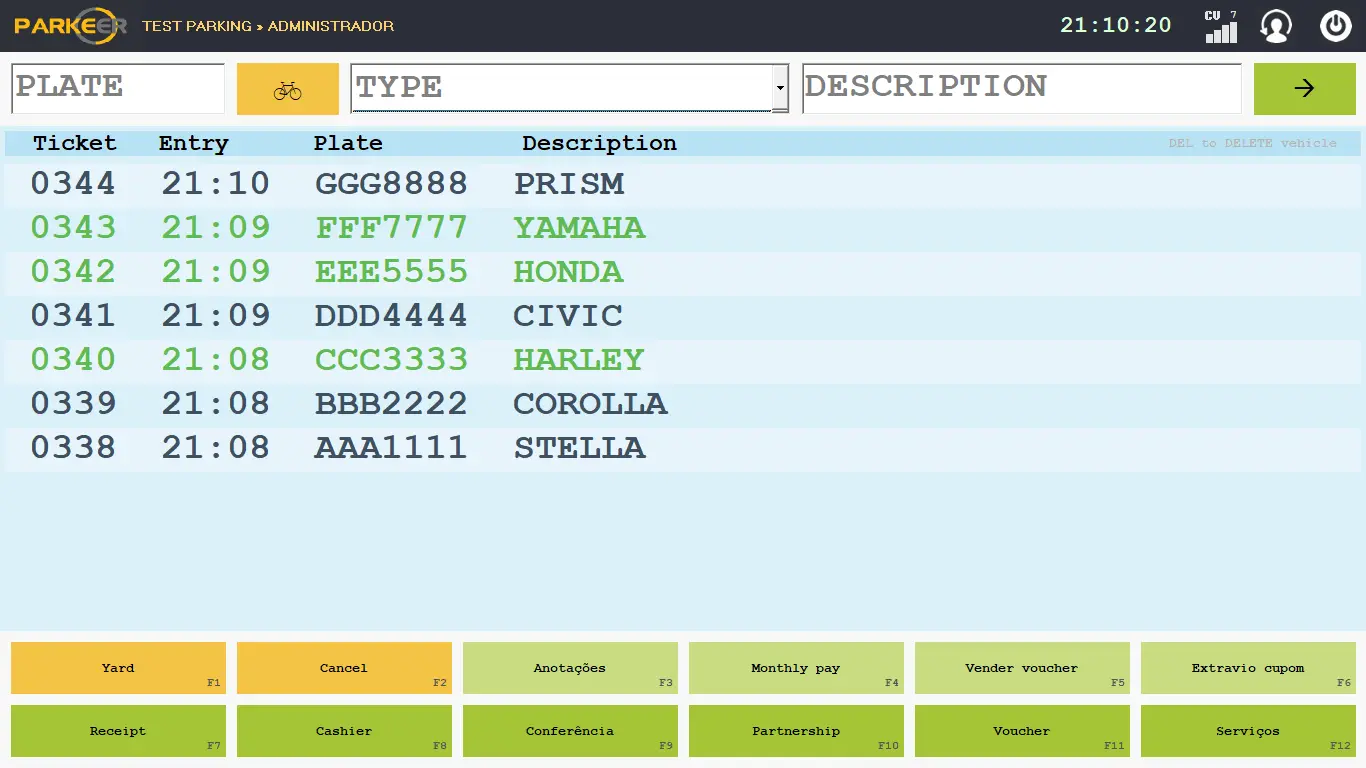
Task: Select ticket 0343 row
Action: [683, 228]
